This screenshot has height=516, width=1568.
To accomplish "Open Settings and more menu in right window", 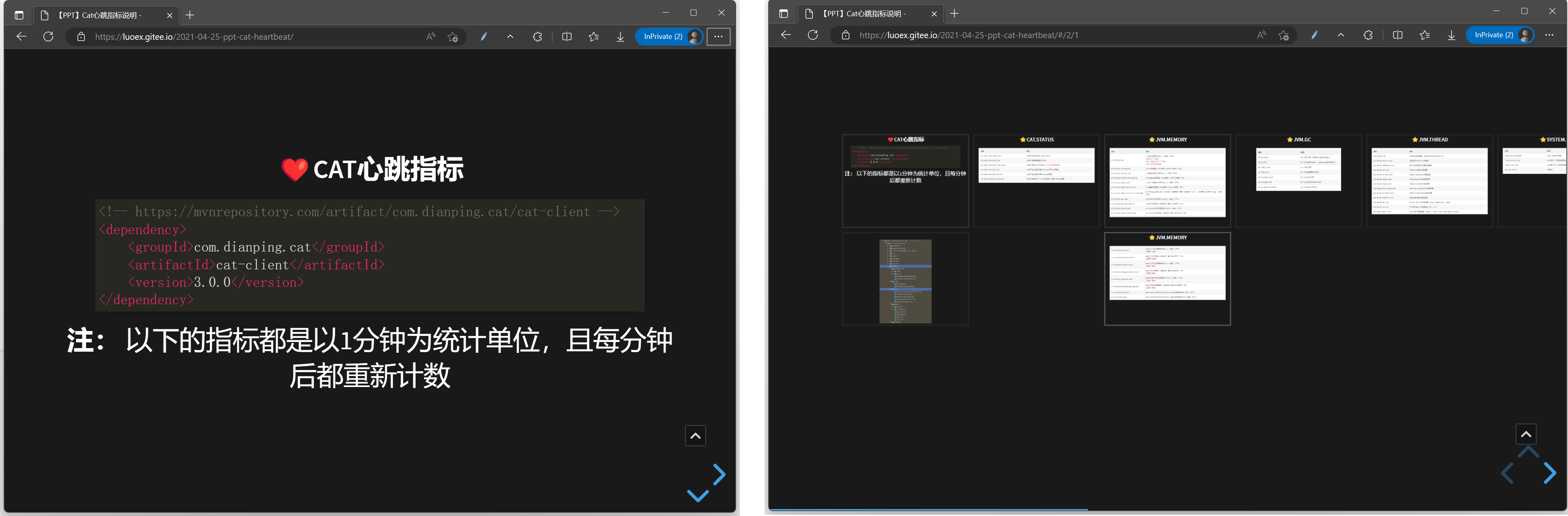I will click(1549, 35).
